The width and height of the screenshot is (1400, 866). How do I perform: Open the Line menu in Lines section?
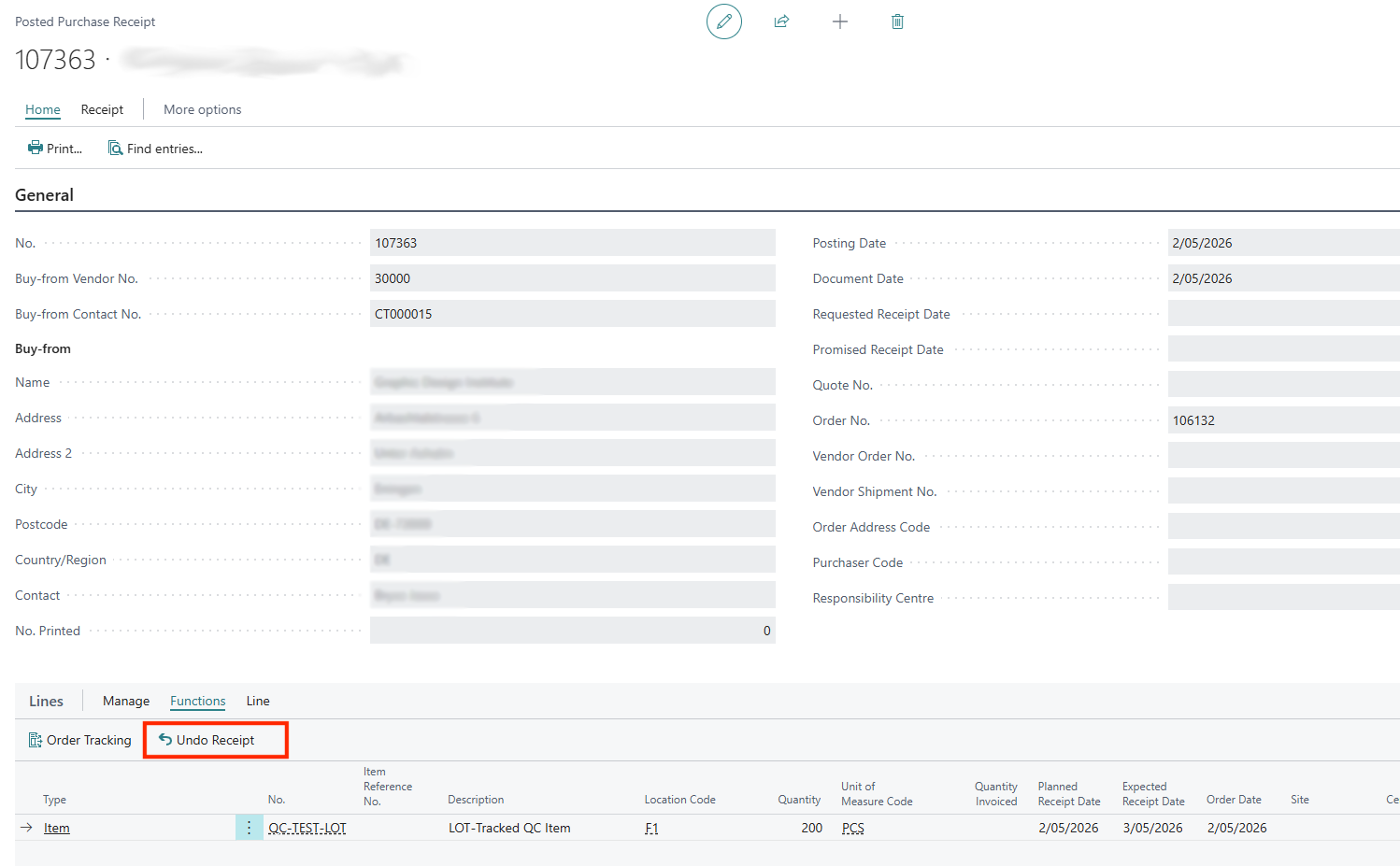tap(258, 701)
